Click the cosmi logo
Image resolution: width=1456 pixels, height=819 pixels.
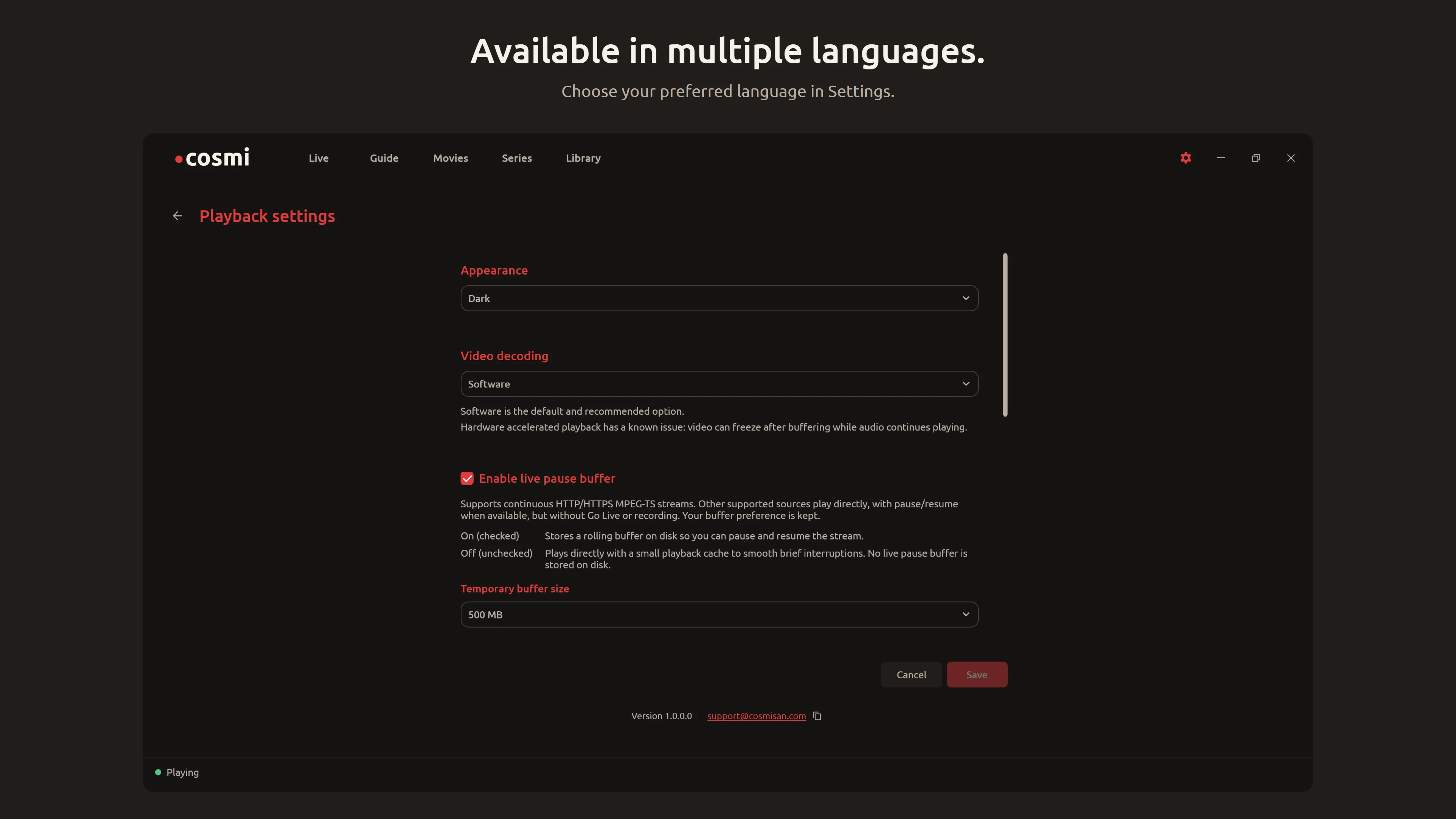[x=212, y=158]
